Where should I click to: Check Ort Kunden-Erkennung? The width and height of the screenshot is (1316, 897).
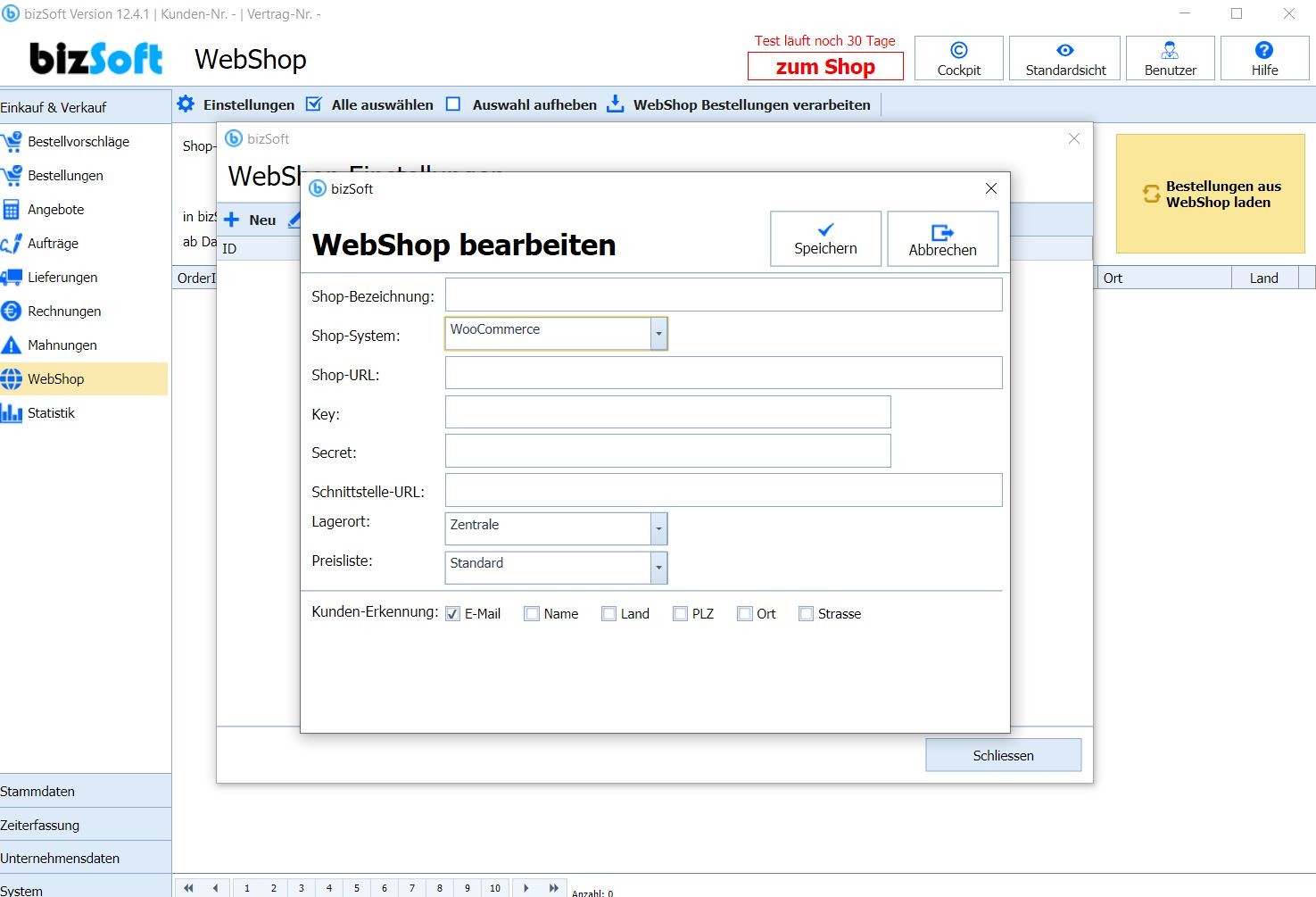click(x=745, y=614)
